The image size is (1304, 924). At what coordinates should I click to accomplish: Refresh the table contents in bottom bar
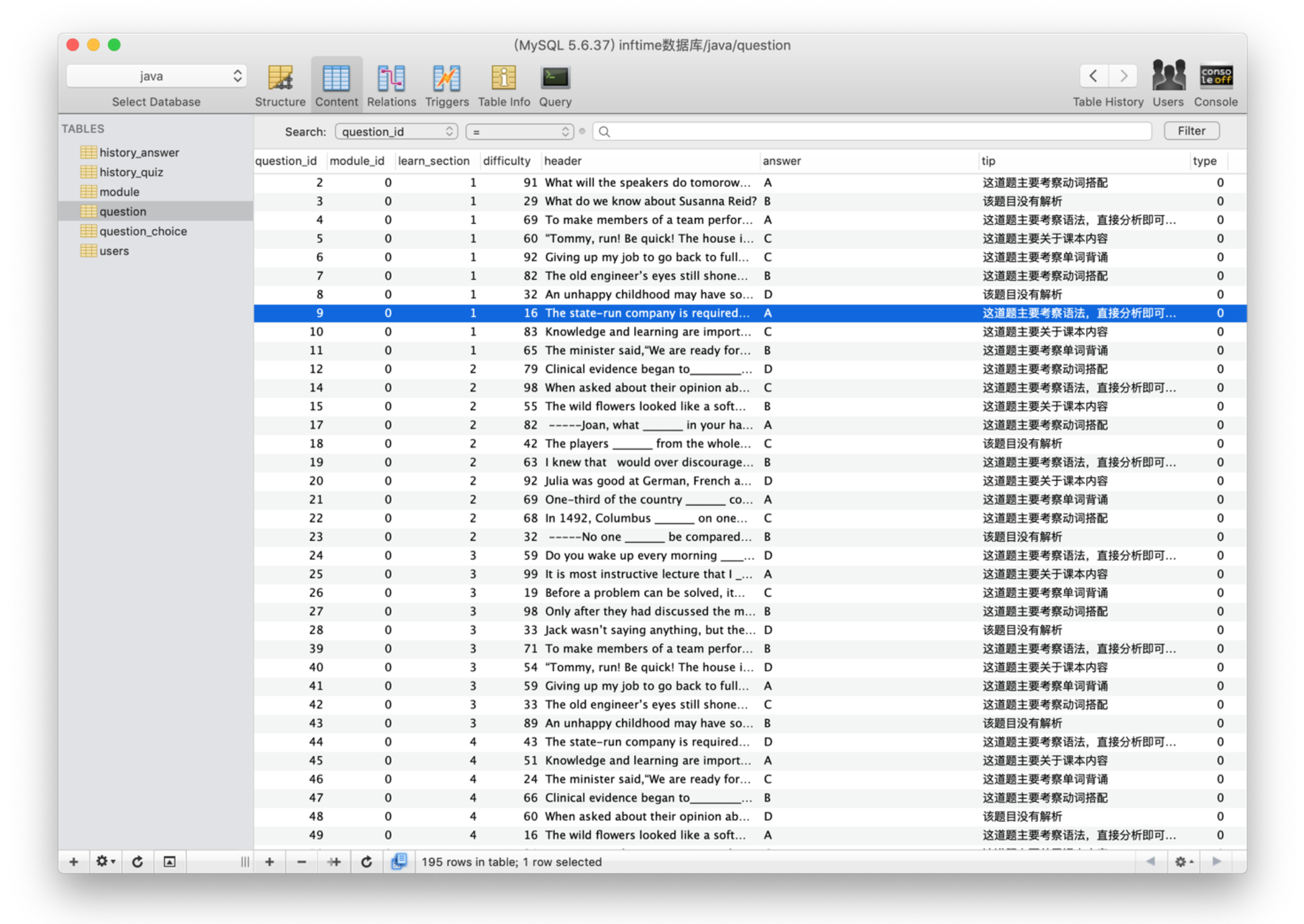pos(366,861)
